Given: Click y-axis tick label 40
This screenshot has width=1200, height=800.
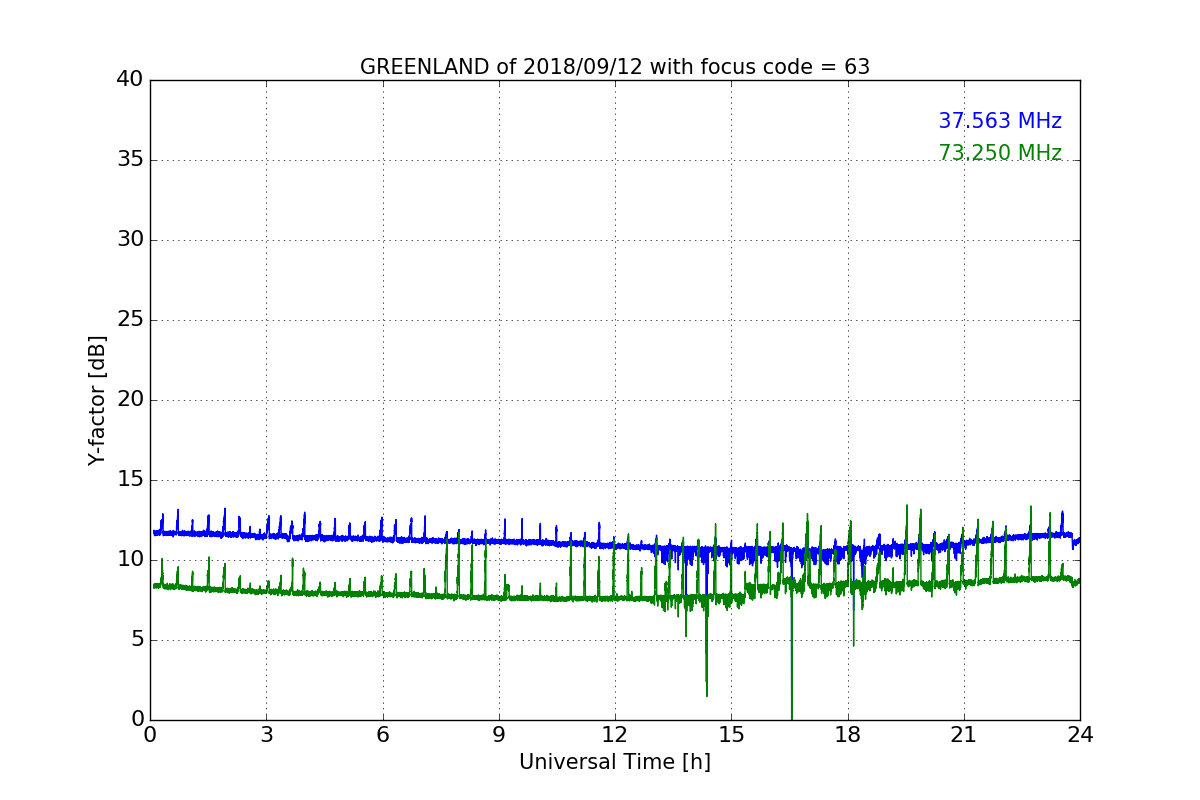Looking at the screenshot, I should [129, 80].
